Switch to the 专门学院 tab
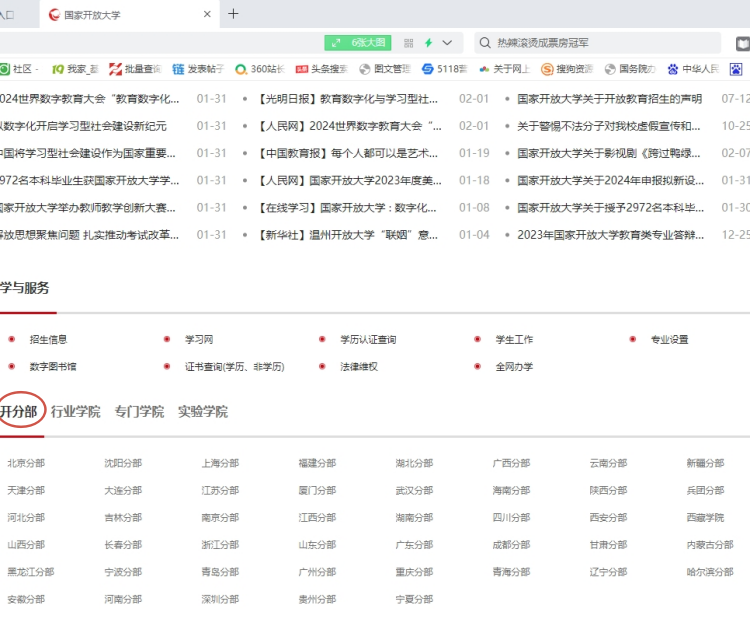 coord(139,412)
